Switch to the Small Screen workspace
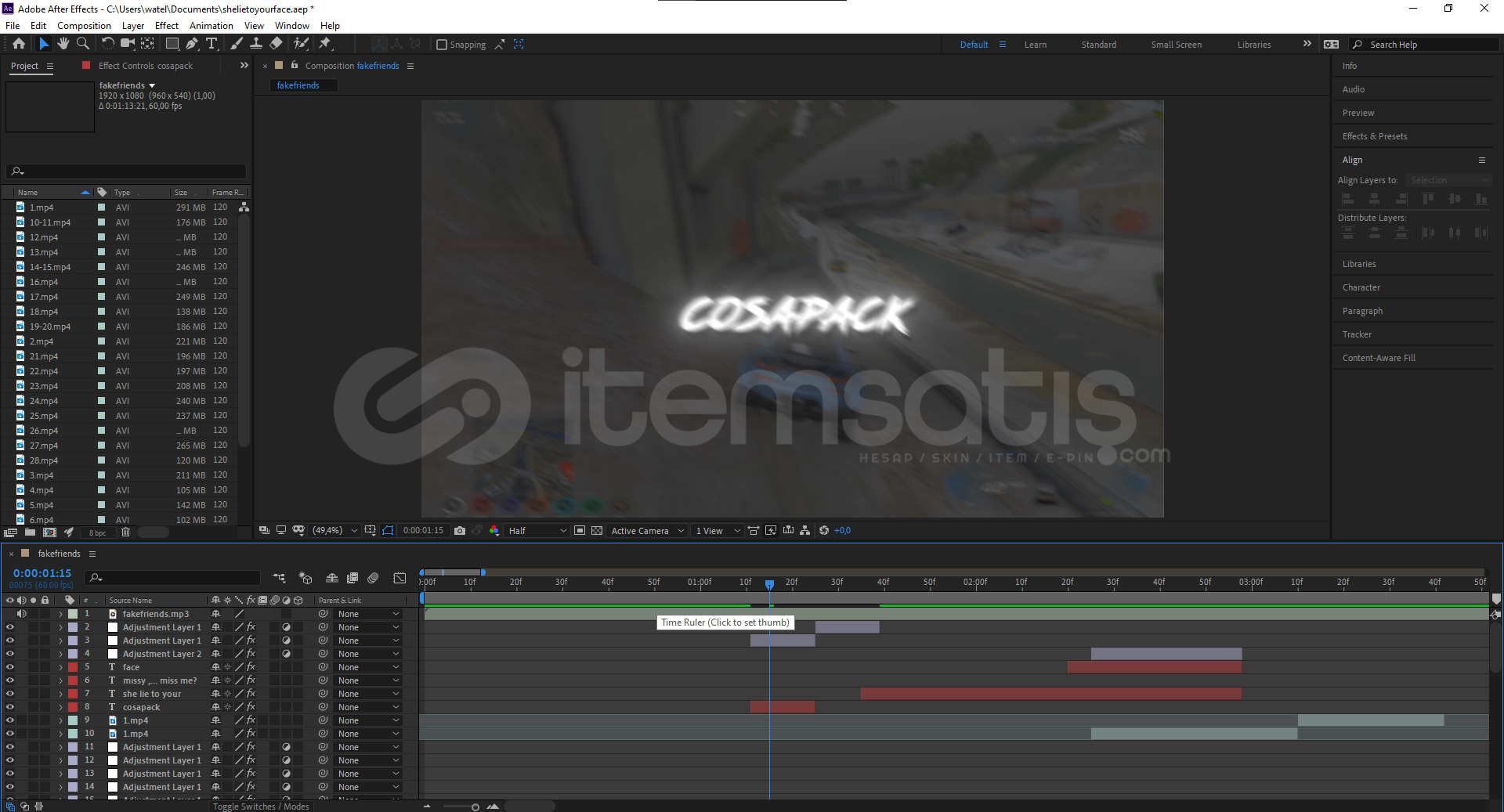The height and width of the screenshot is (812, 1504). [x=1176, y=45]
